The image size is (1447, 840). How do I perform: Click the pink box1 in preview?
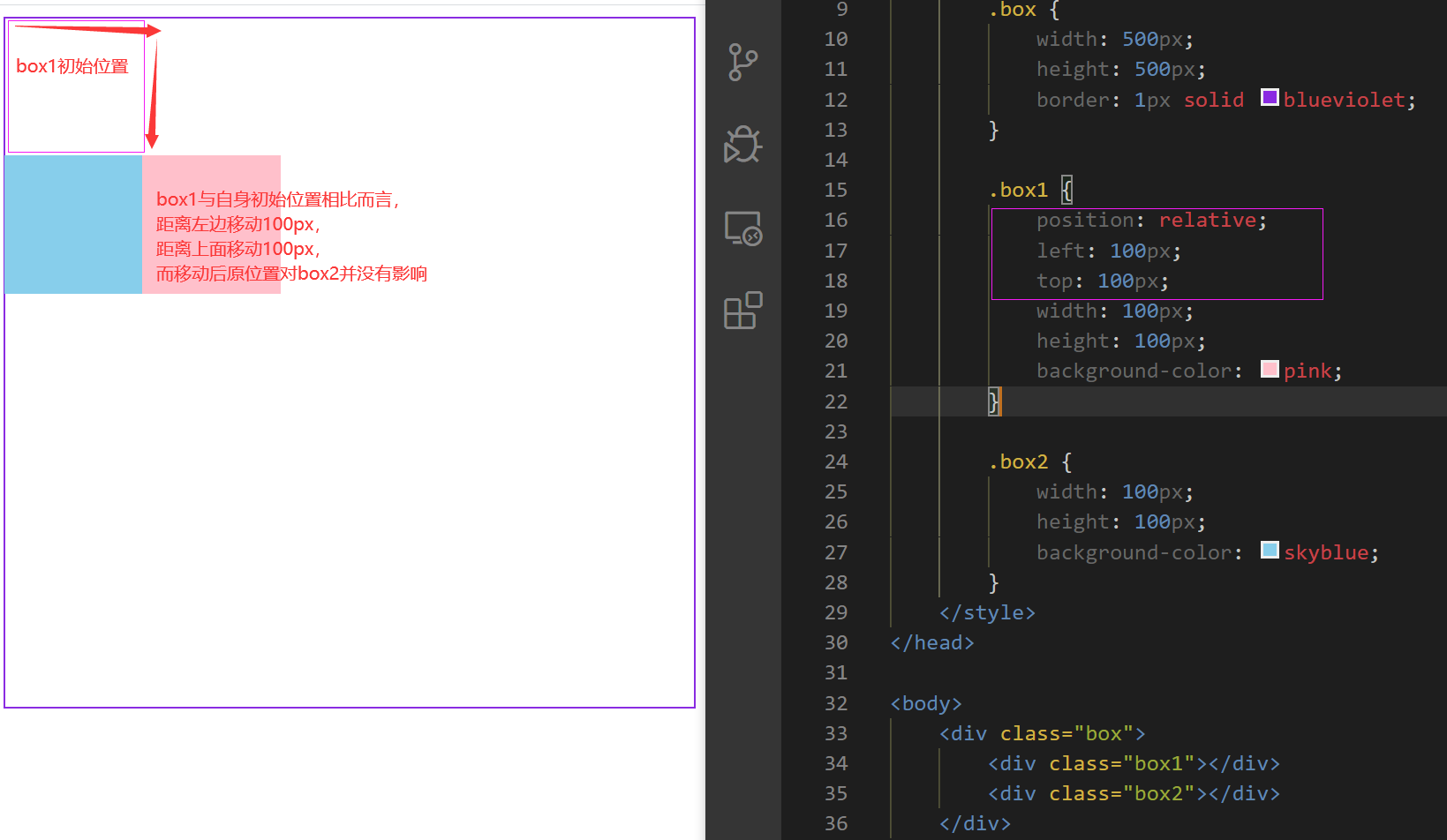click(212, 224)
